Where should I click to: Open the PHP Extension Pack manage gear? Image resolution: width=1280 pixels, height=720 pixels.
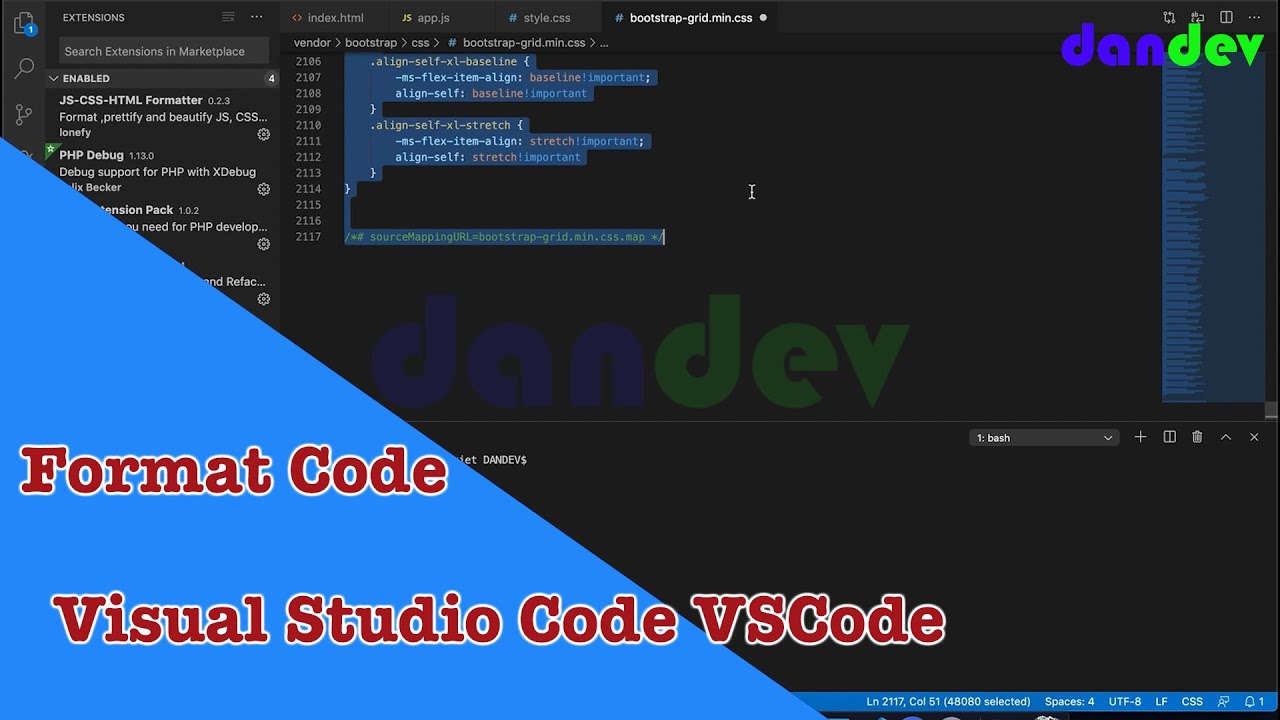tap(264, 244)
